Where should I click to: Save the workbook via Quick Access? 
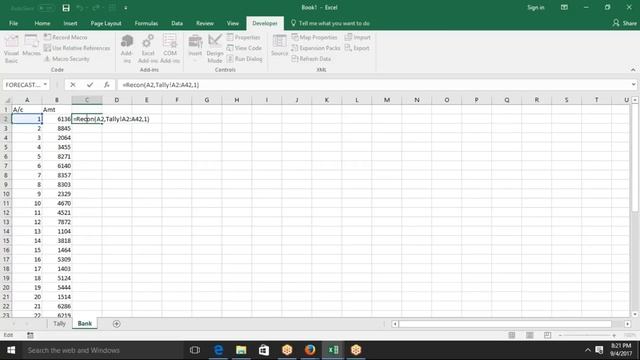coord(66,8)
